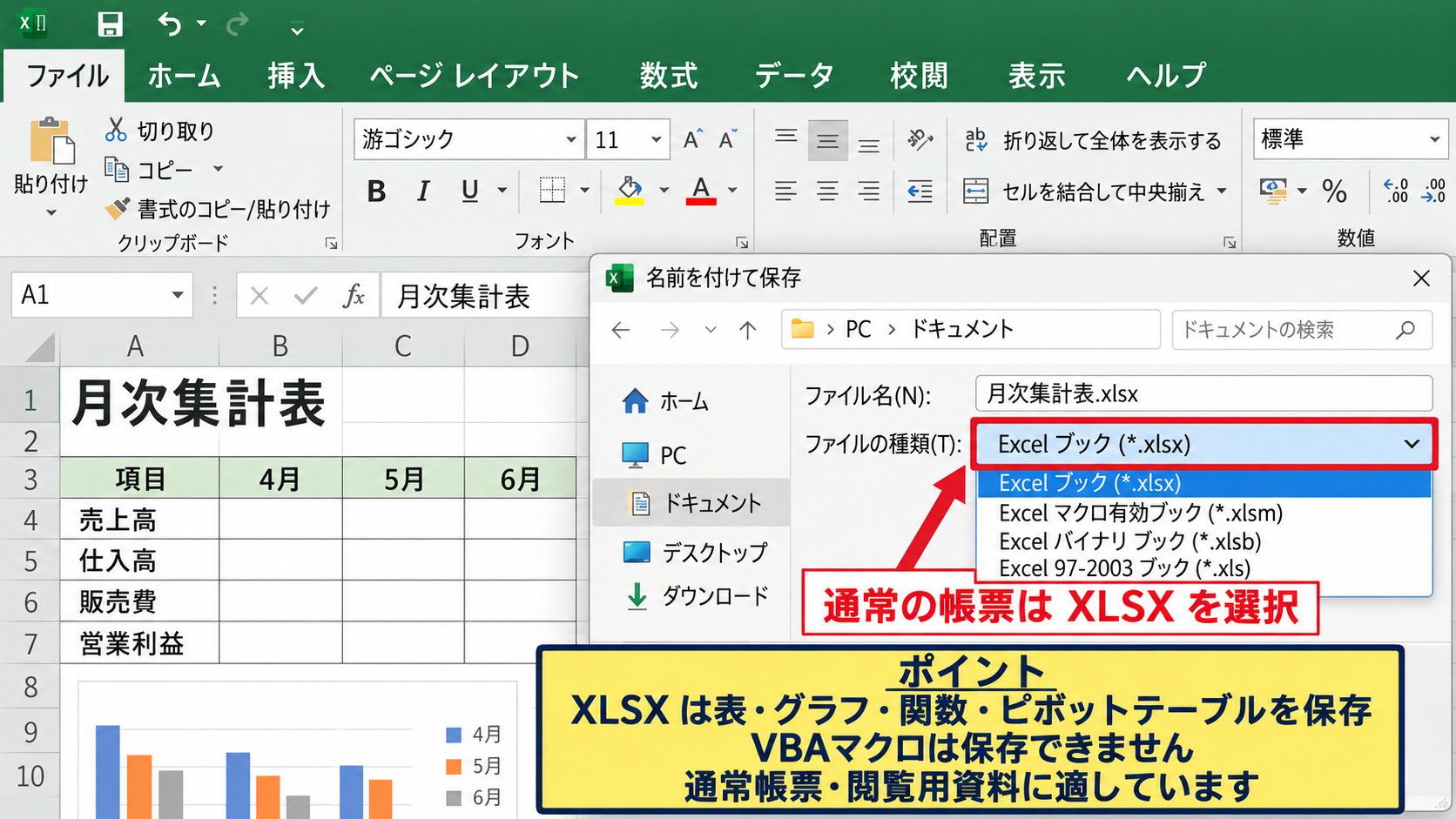
Task: Go back in the save dialog
Action: click(x=621, y=330)
